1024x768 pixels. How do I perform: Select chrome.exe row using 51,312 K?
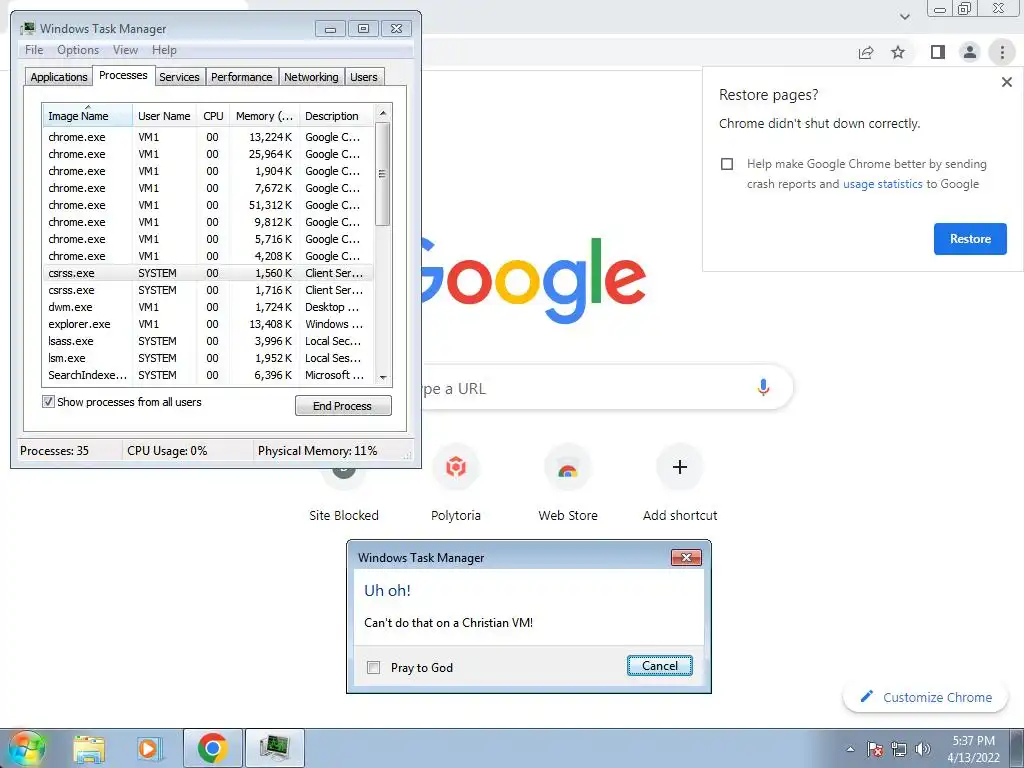tap(208, 205)
